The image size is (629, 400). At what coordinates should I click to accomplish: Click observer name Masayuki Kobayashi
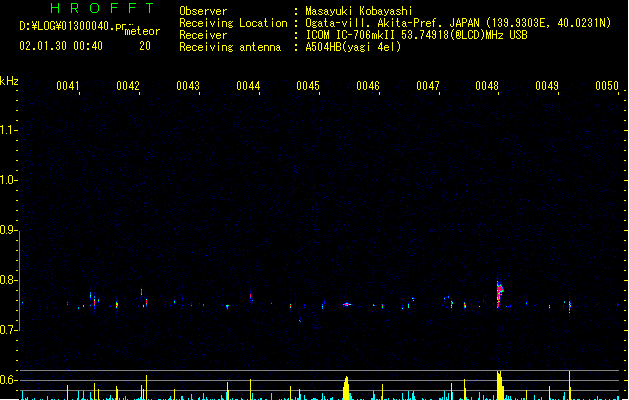(359, 11)
